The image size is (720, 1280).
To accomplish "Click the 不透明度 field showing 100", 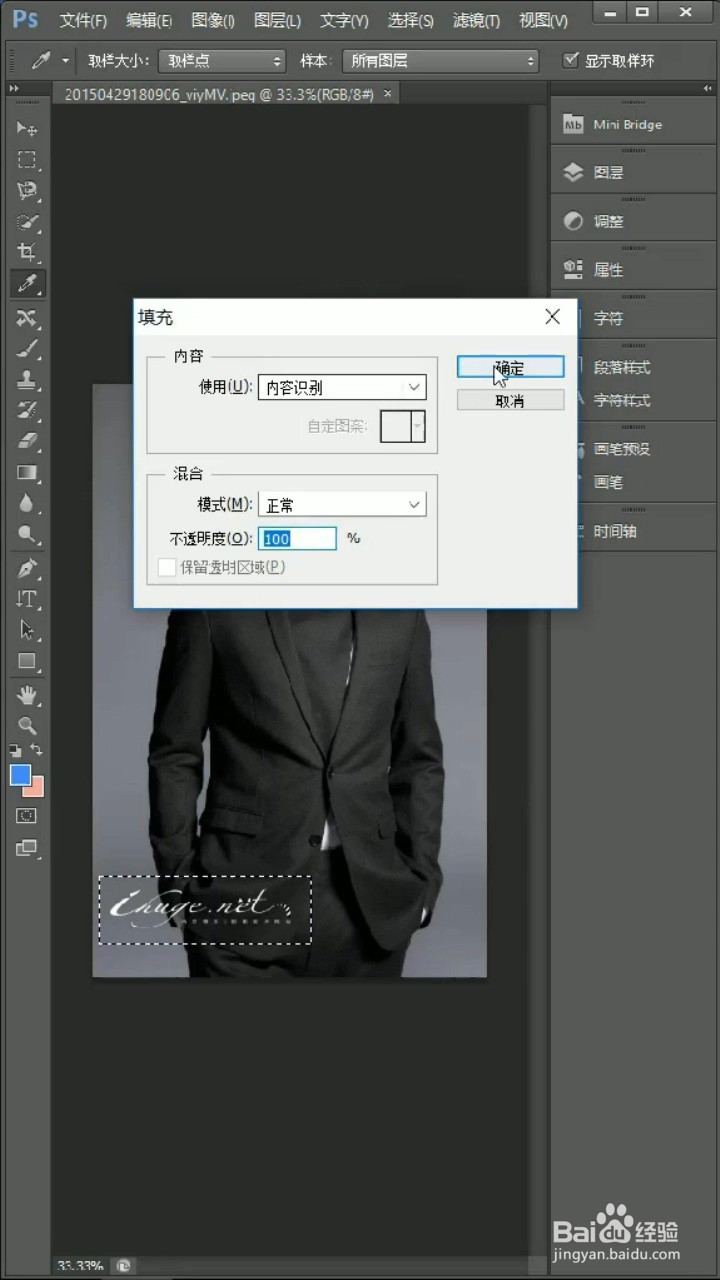I will point(298,538).
